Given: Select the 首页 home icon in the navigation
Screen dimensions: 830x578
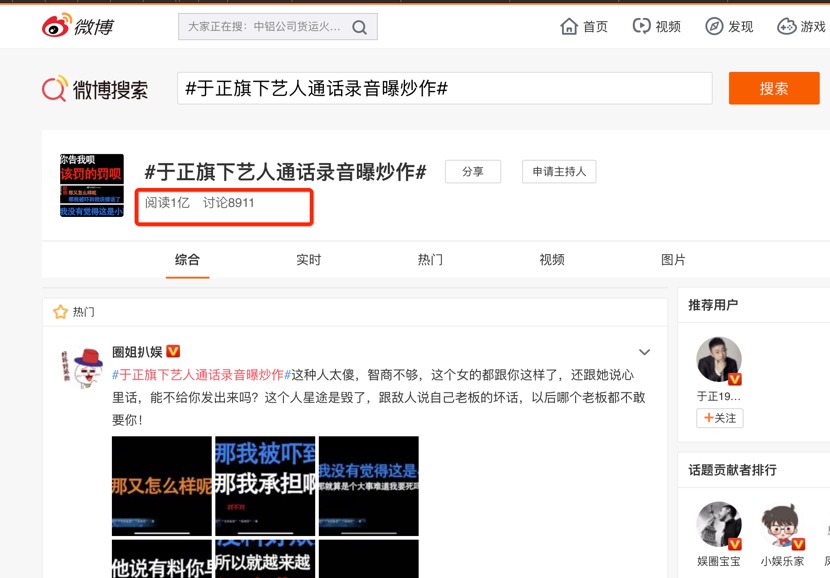Looking at the screenshot, I should 568,26.
